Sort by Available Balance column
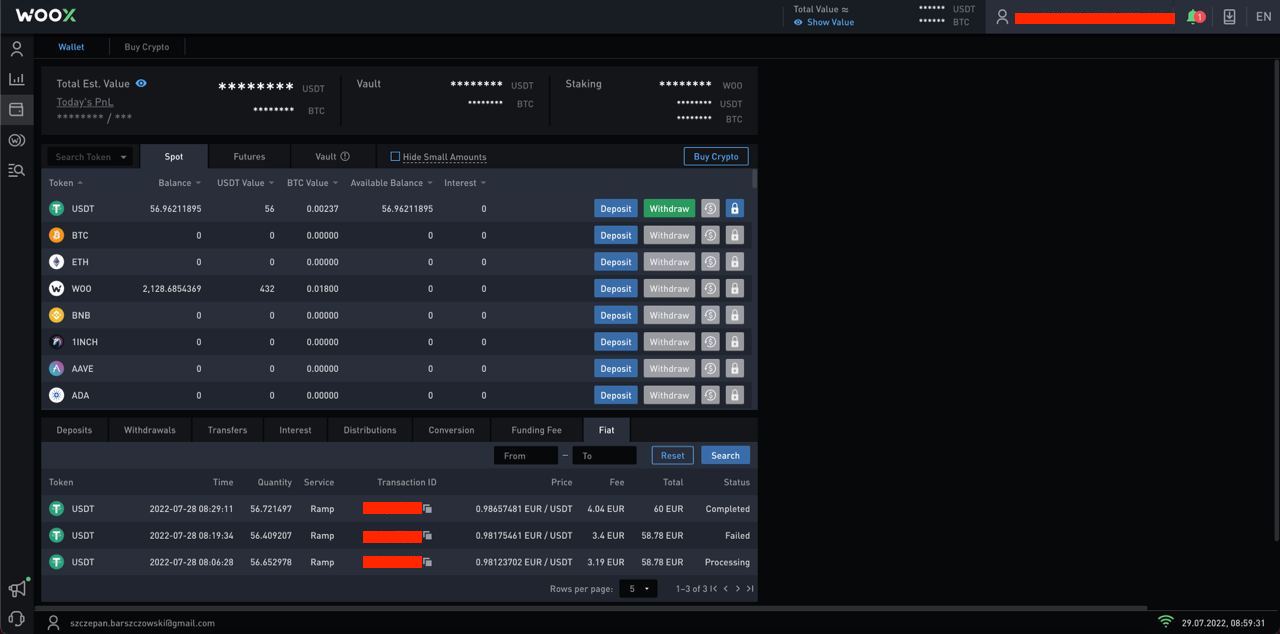 [391, 183]
